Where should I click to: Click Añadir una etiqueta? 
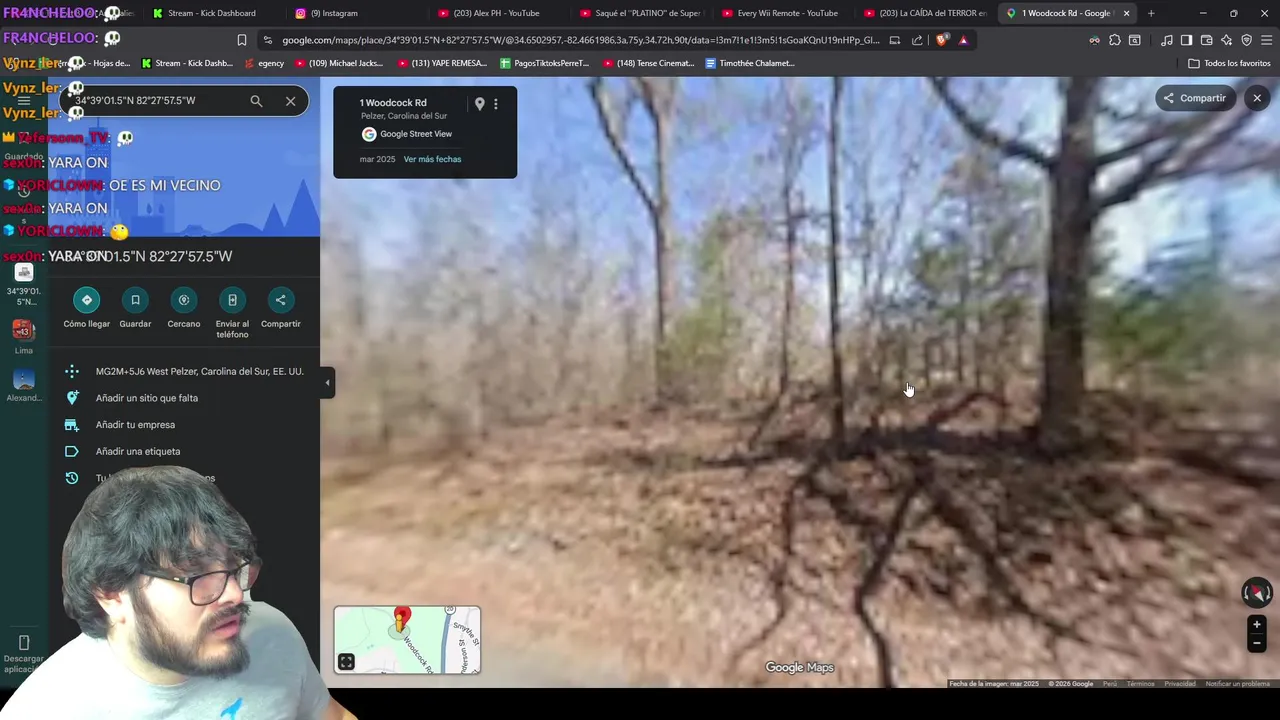(138, 451)
